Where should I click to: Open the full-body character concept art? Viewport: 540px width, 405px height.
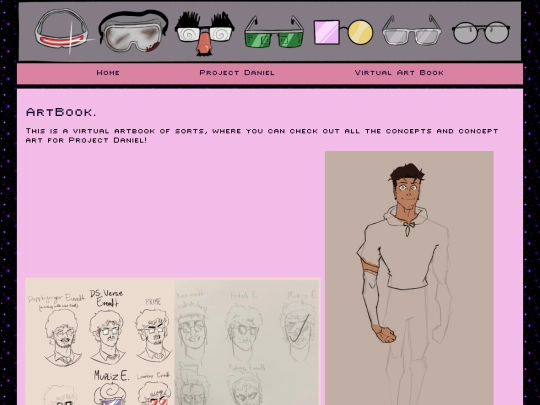tap(409, 278)
